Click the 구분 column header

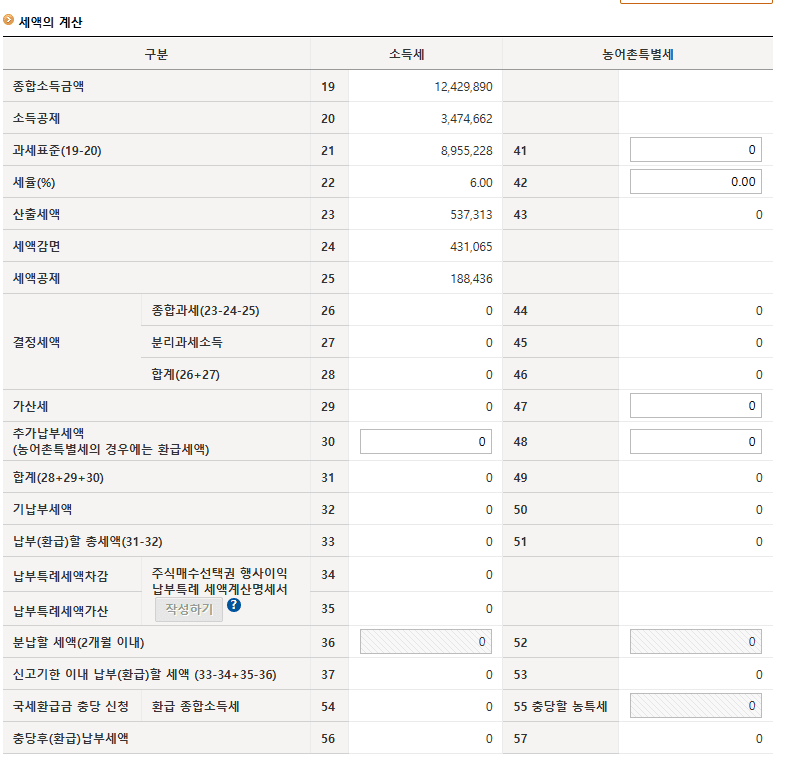[156, 54]
